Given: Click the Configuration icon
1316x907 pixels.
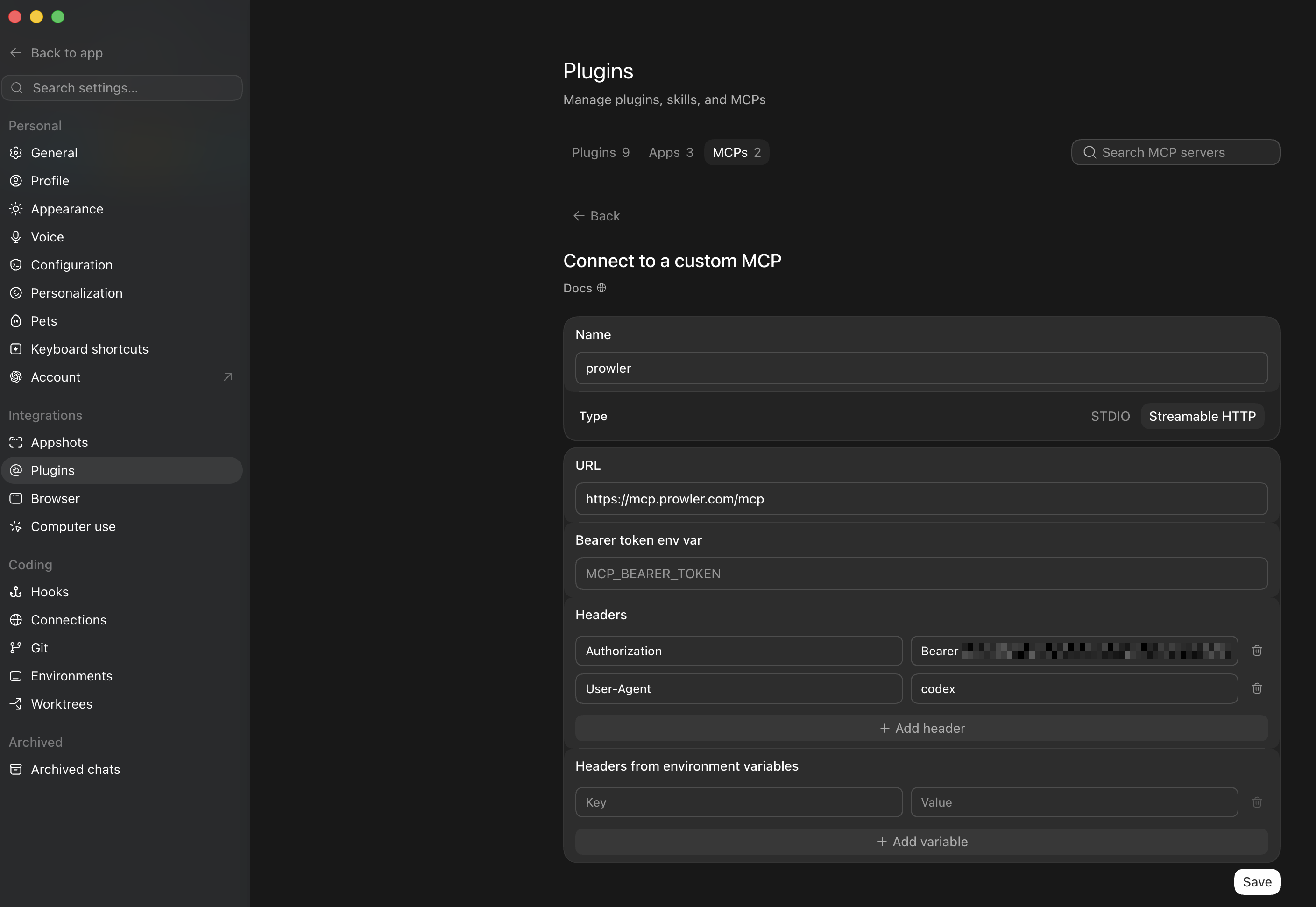Looking at the screenshot, I should (x=16, y=265).
